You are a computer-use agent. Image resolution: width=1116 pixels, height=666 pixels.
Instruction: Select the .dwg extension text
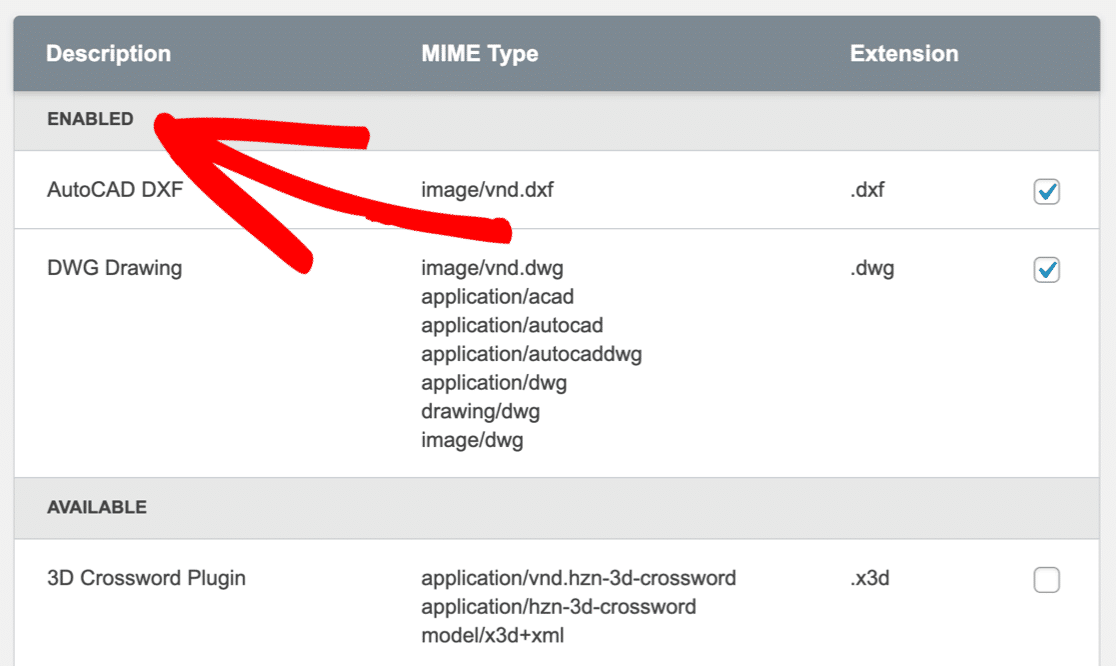click(871, 268)
